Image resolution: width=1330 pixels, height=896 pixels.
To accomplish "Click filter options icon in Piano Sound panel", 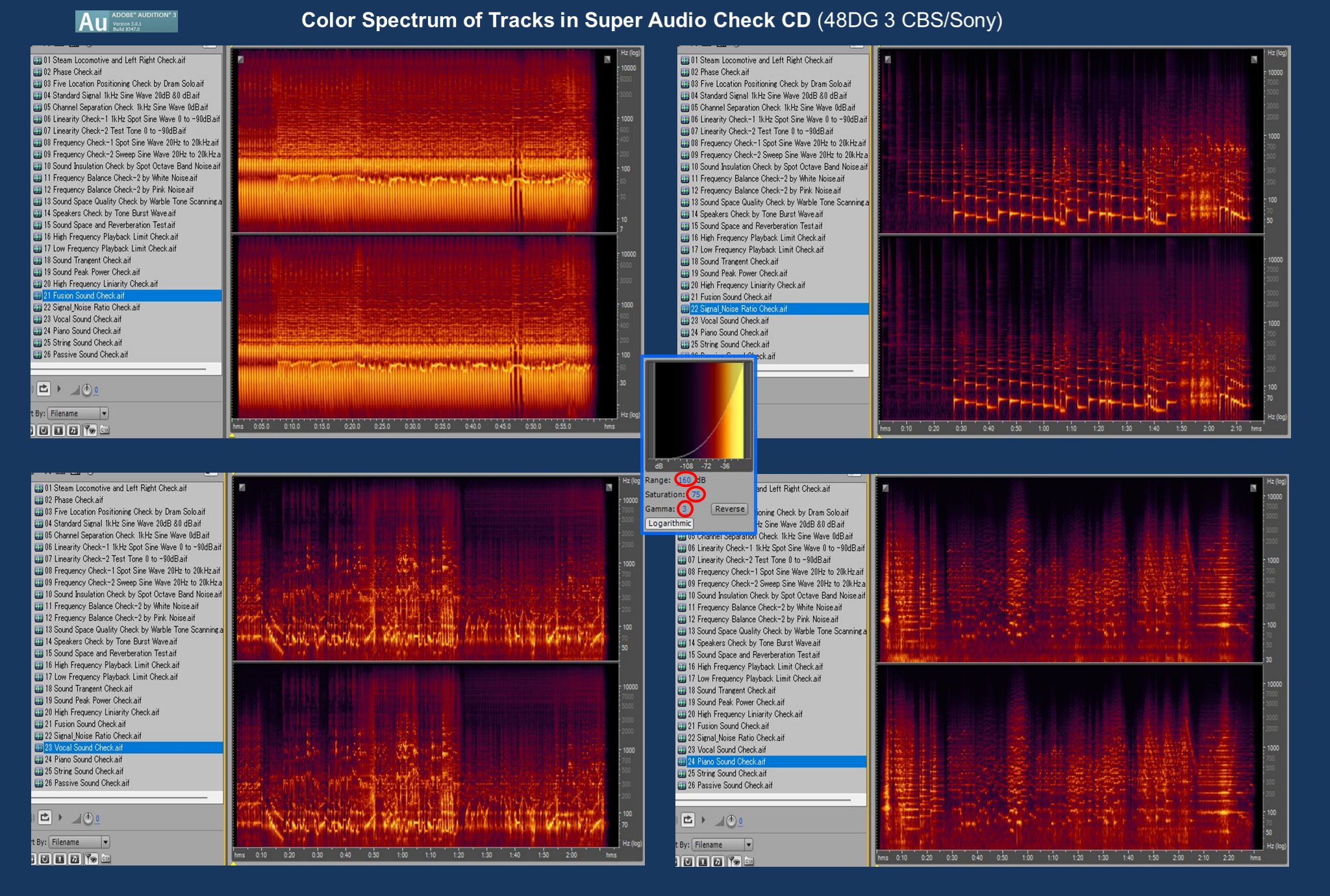I will [734, 862].
